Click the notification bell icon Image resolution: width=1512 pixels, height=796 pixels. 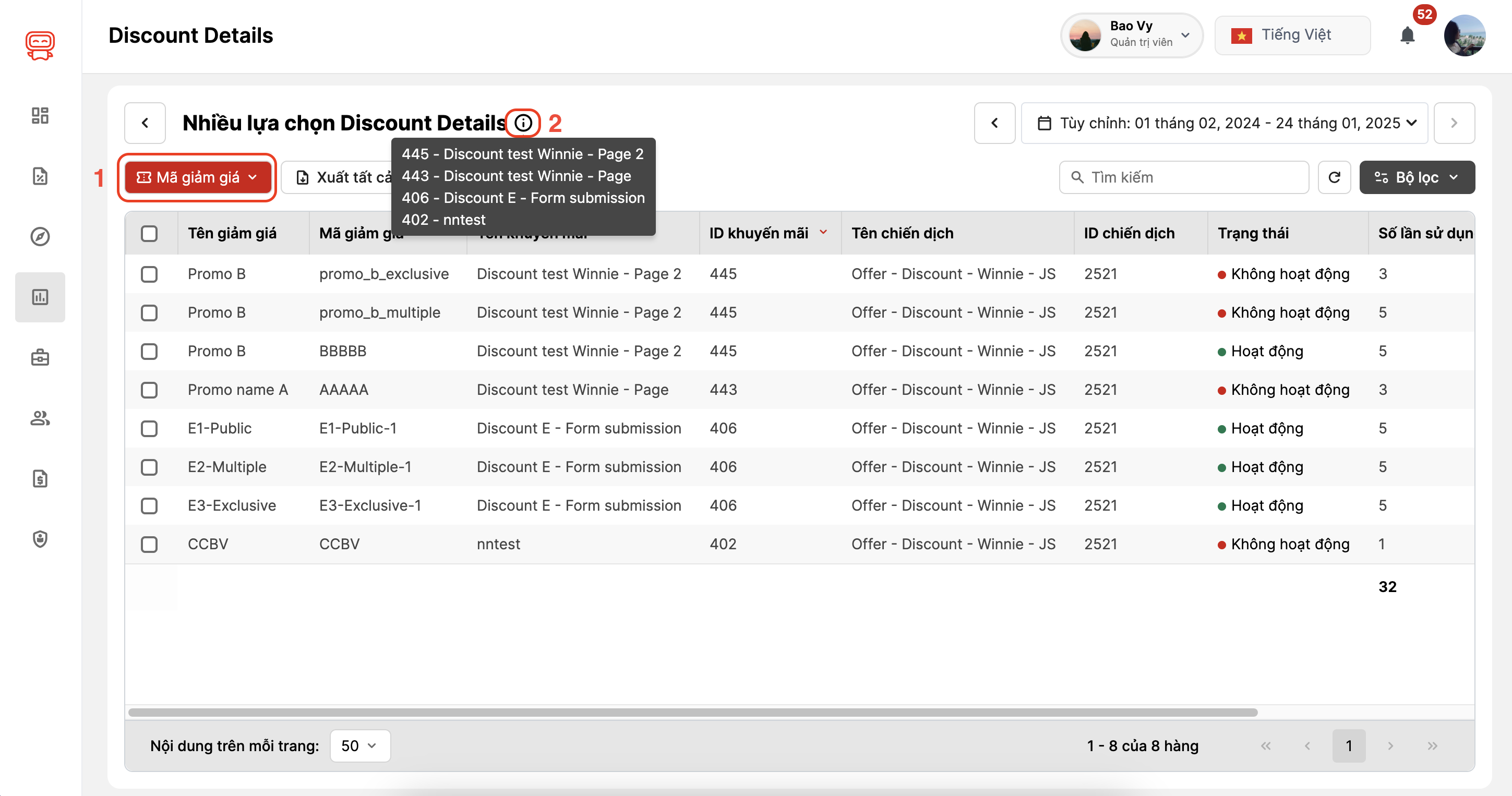1407,36
